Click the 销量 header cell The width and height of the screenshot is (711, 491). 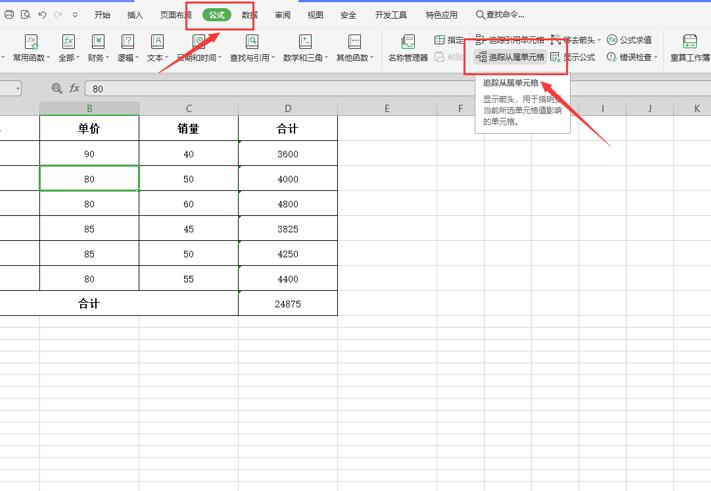pos(189,128)
